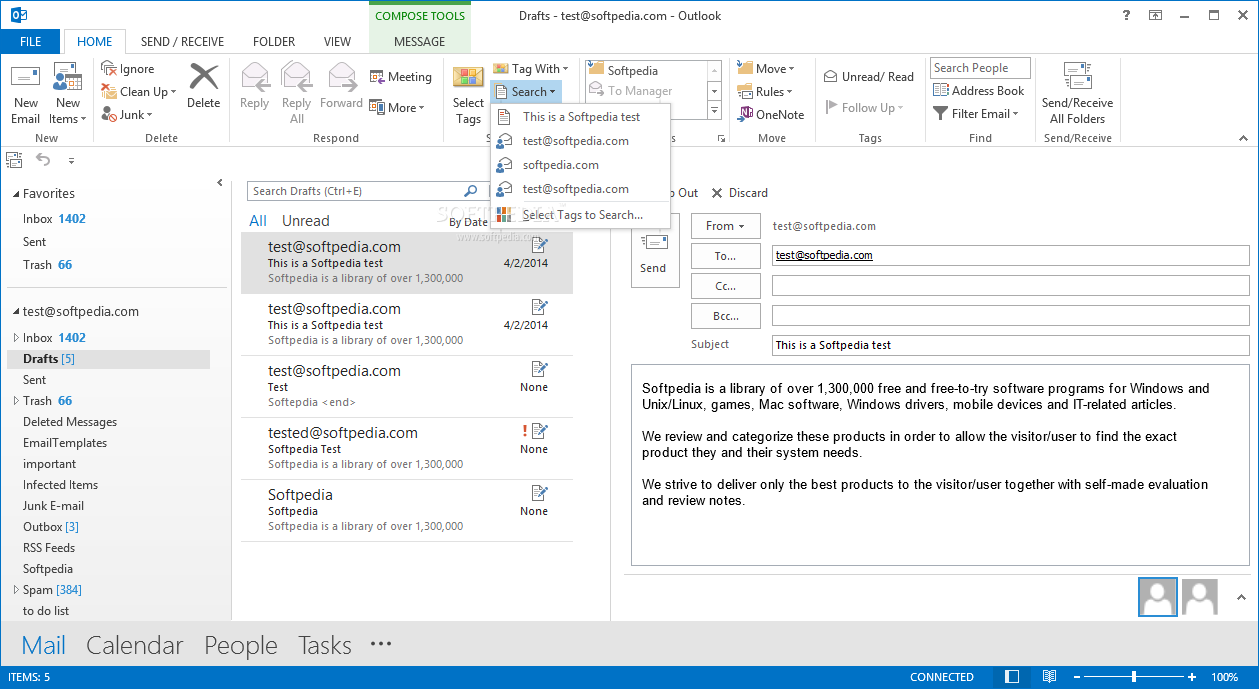
Task: Click the Cc... button
Action: pyautogui.click(x=725, y=286)
